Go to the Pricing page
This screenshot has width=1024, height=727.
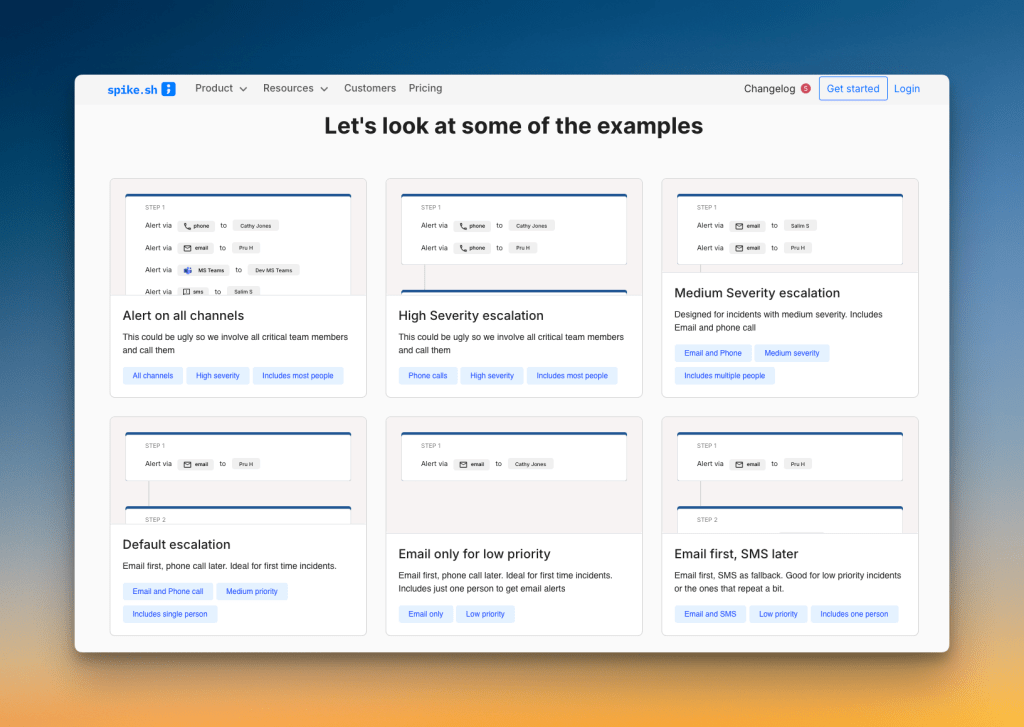click(425, 88)
